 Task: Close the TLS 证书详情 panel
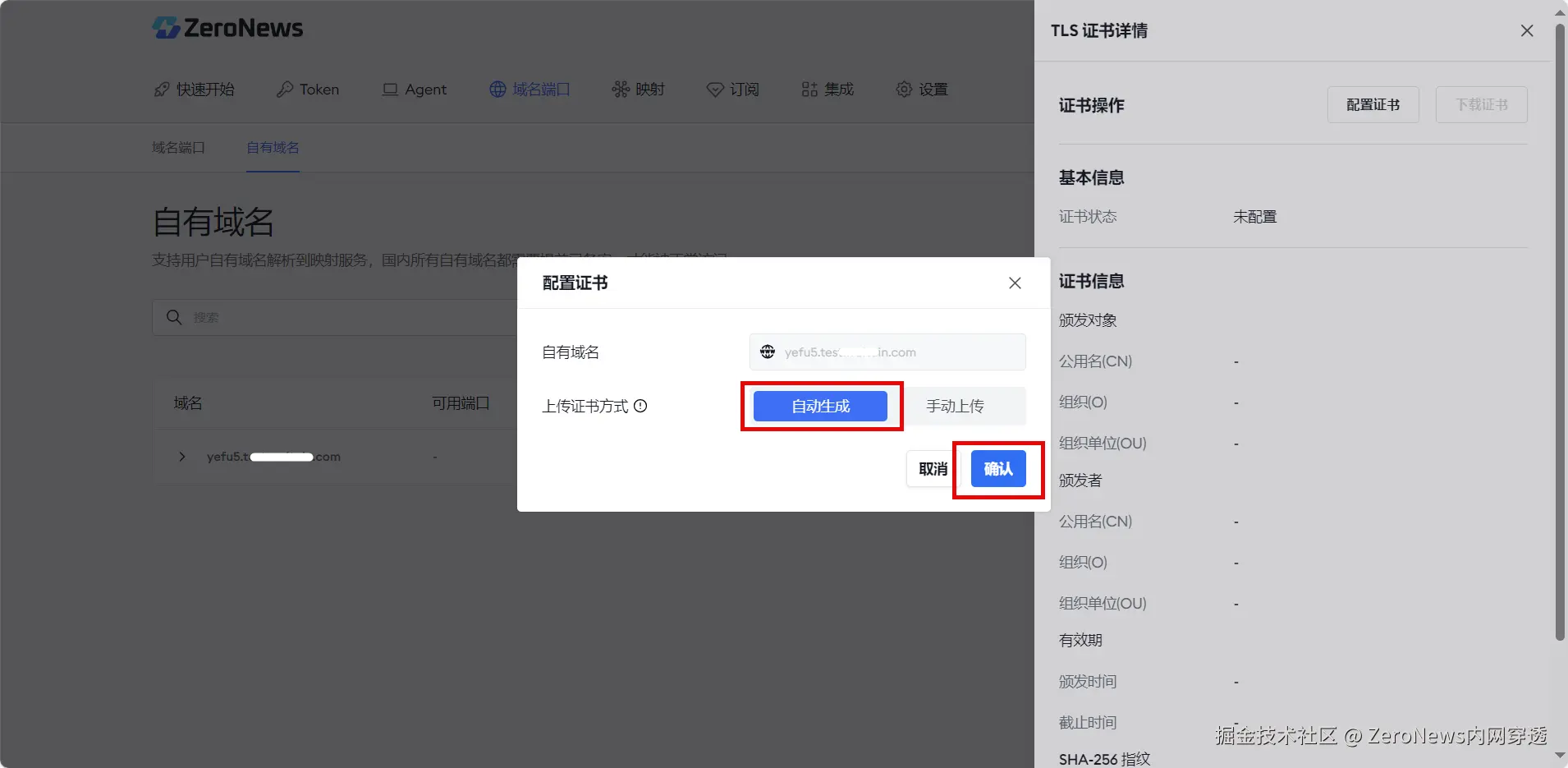[x=1527, y=30]
